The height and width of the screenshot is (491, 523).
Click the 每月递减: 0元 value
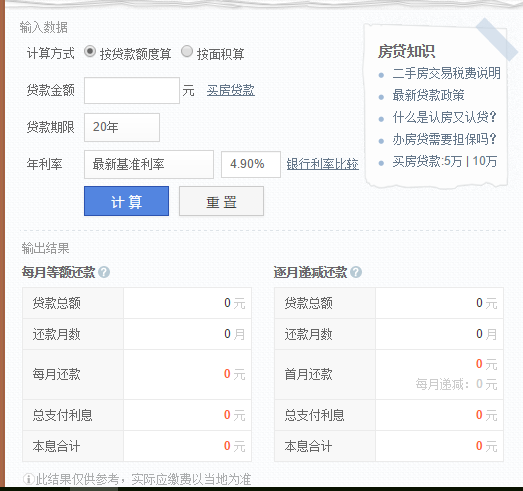456,384
